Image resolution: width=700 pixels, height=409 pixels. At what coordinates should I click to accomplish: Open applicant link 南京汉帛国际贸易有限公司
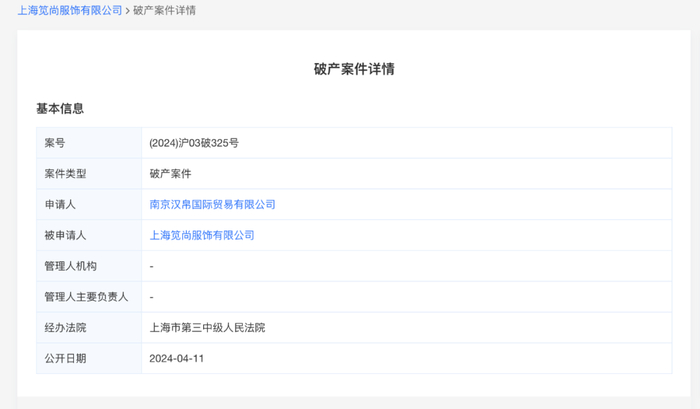[x=212, y=204]
